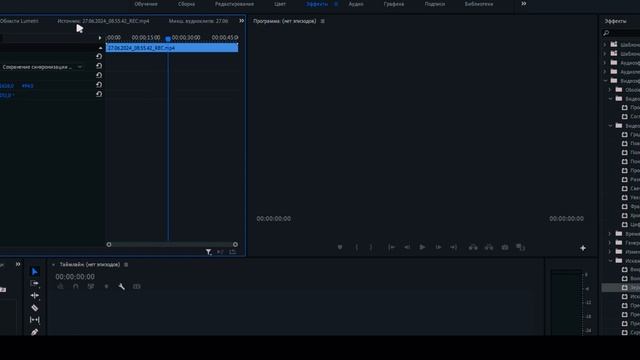This screenshot has height=360, width=640.
Task: Toggle timeline Snap magnet
Action: tap(76, 287)
